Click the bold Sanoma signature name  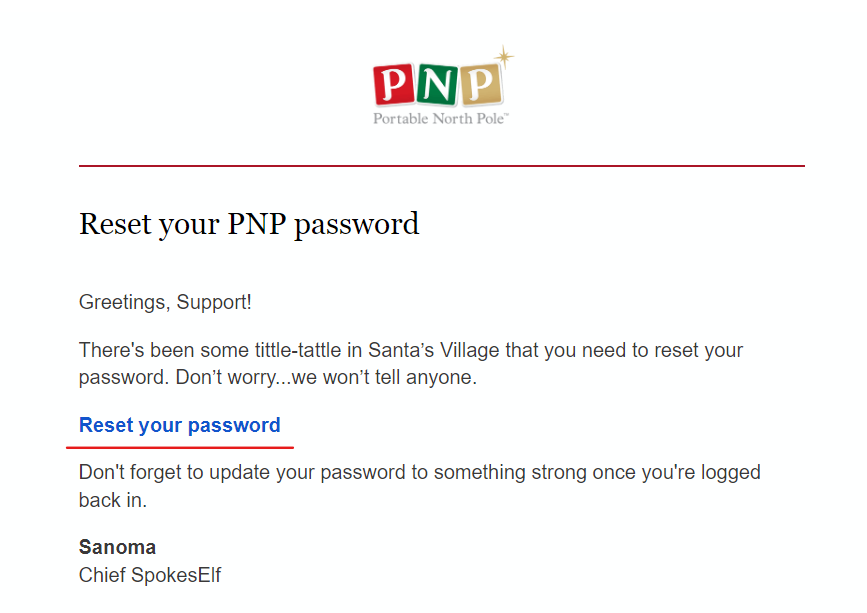[117, 547]
